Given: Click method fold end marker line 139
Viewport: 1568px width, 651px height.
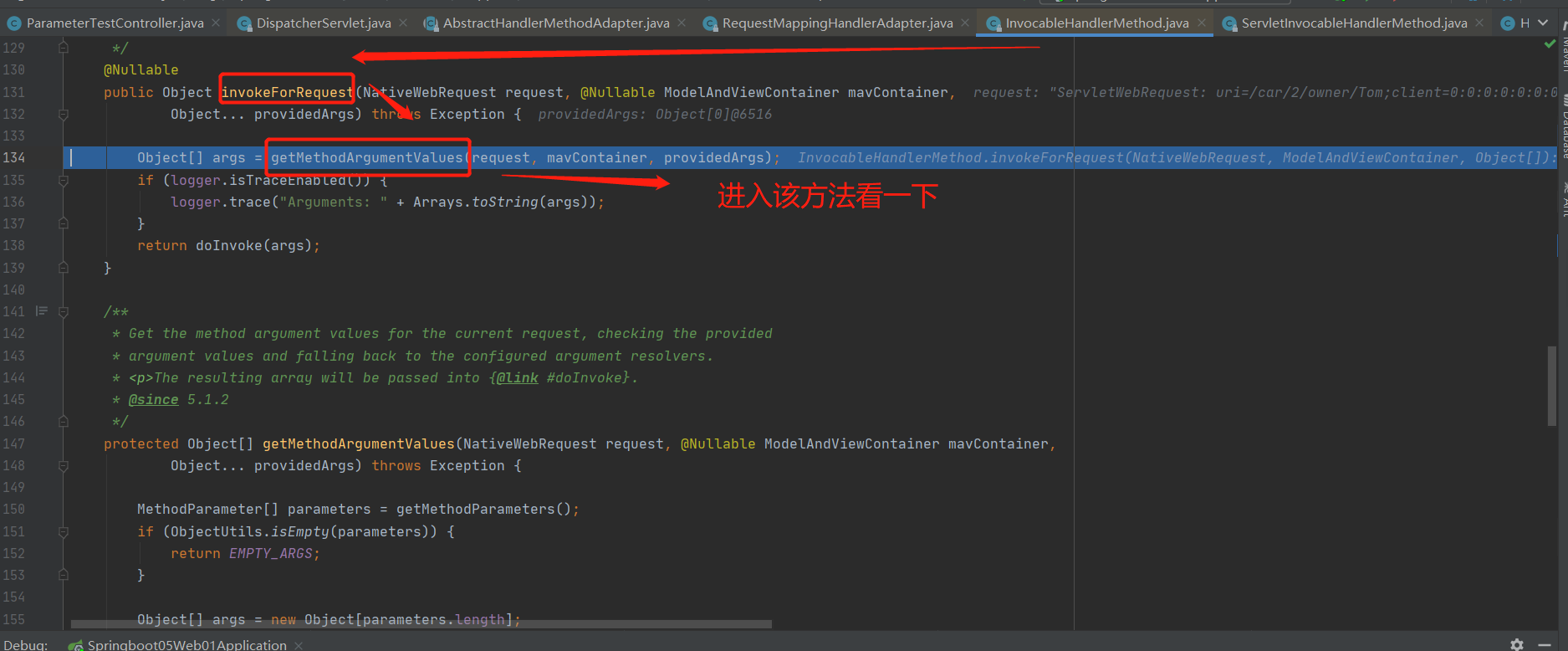Looking at the screenshot, I should point(64,268).
